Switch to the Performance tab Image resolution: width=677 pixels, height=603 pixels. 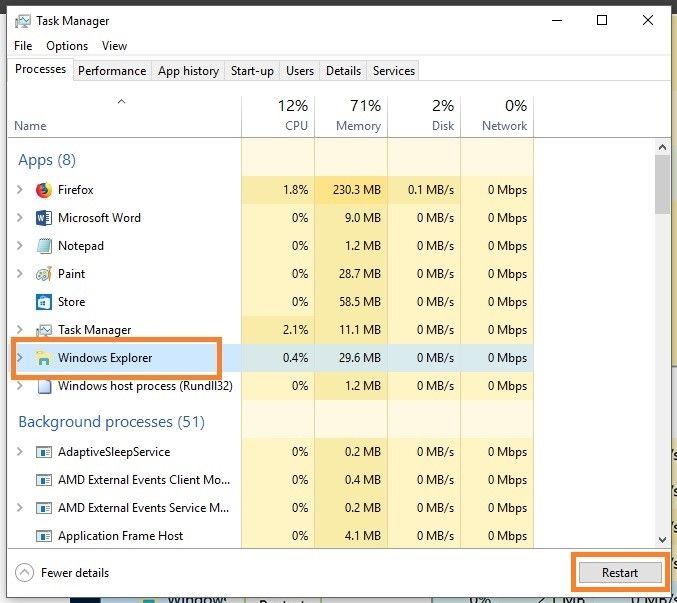click(x=112, y=71)
